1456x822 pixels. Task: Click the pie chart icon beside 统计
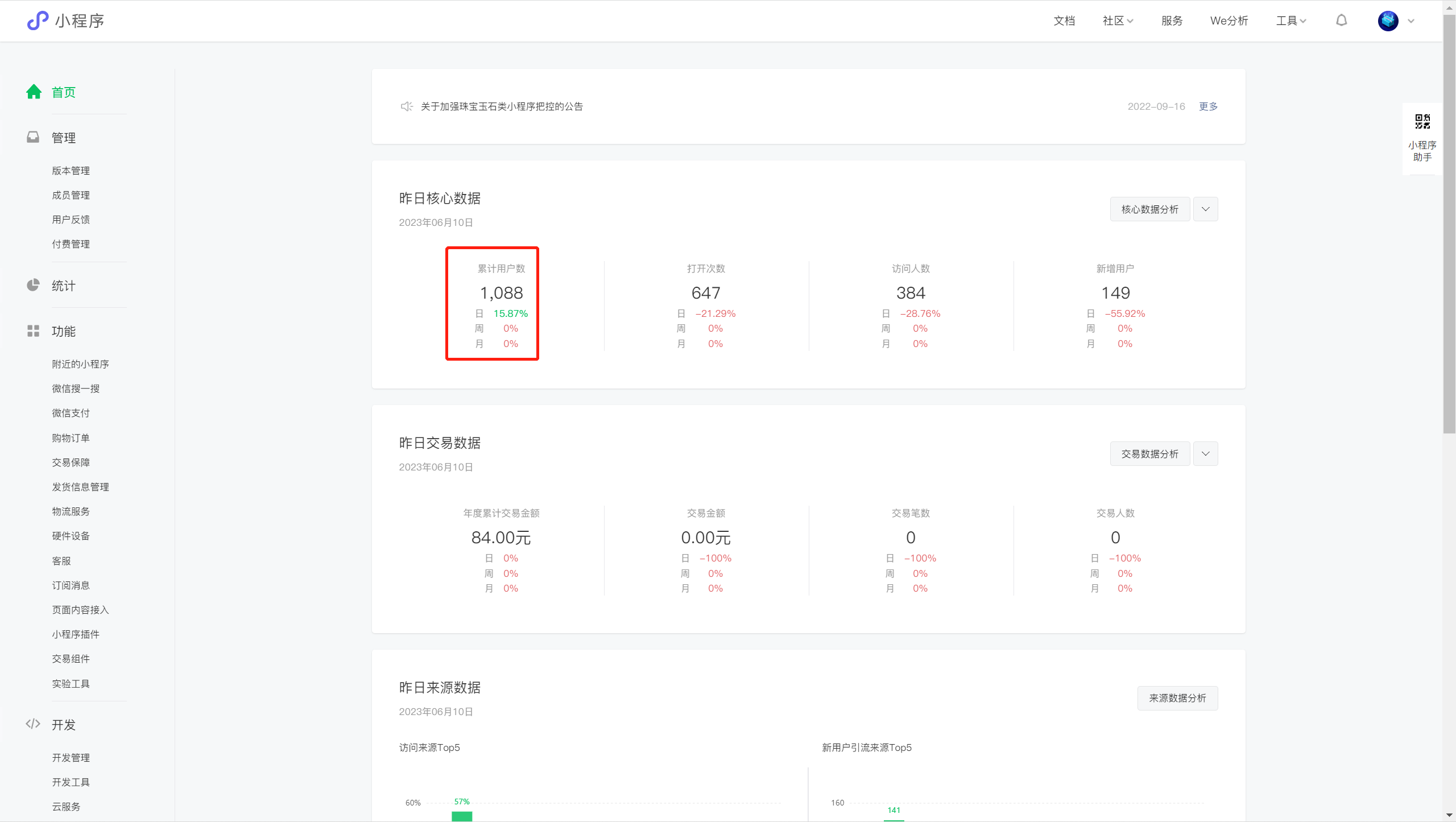click(33, 285)
